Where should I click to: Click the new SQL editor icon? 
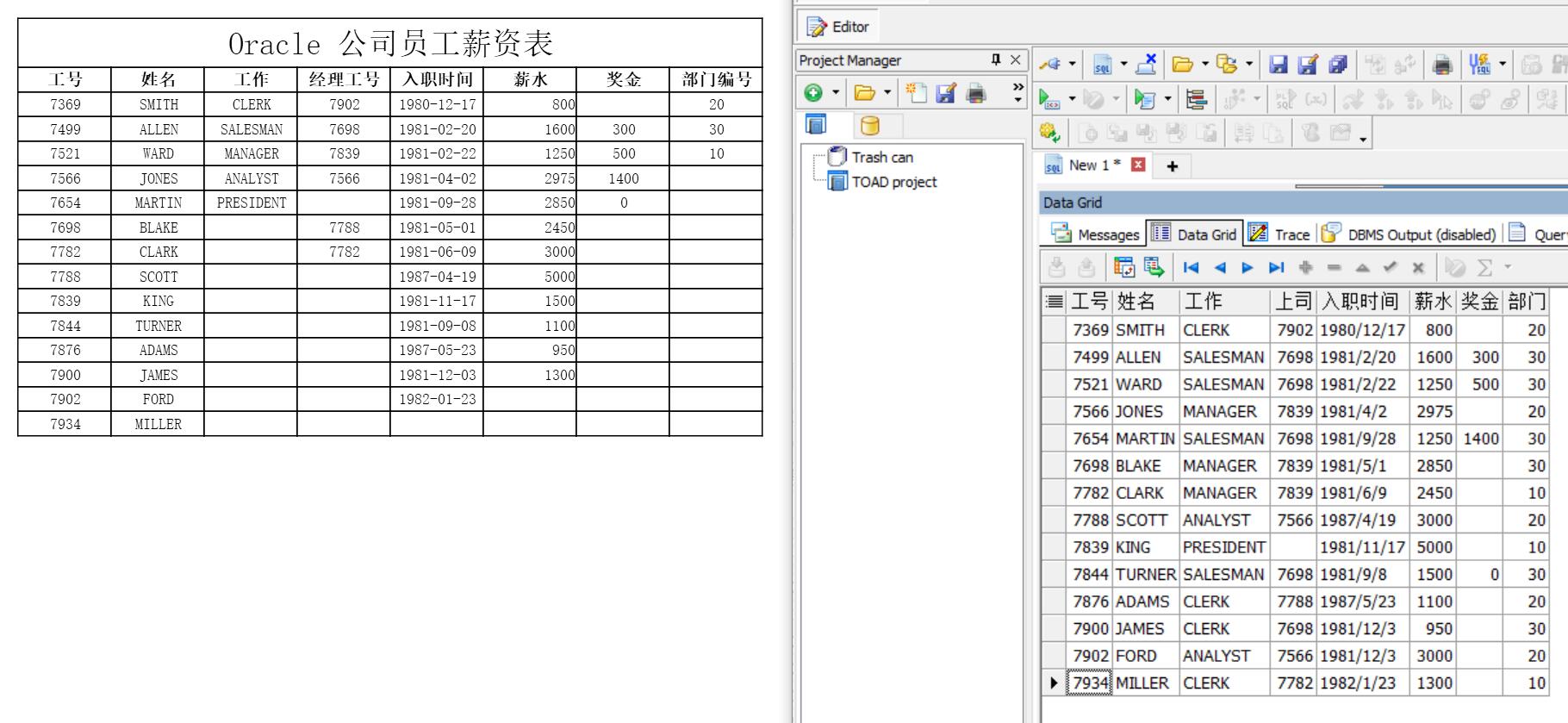click(x=1103, y=64)
